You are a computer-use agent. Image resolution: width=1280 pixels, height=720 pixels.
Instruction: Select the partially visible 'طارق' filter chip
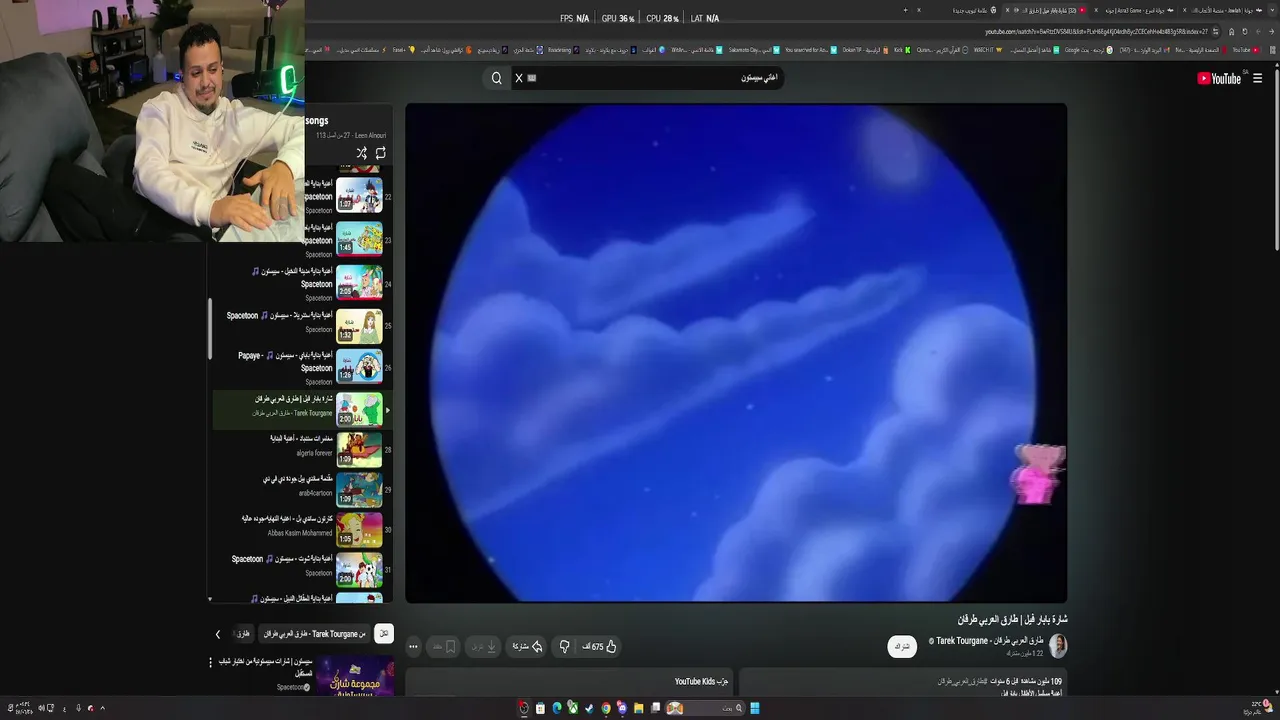[x=242, y=633]
